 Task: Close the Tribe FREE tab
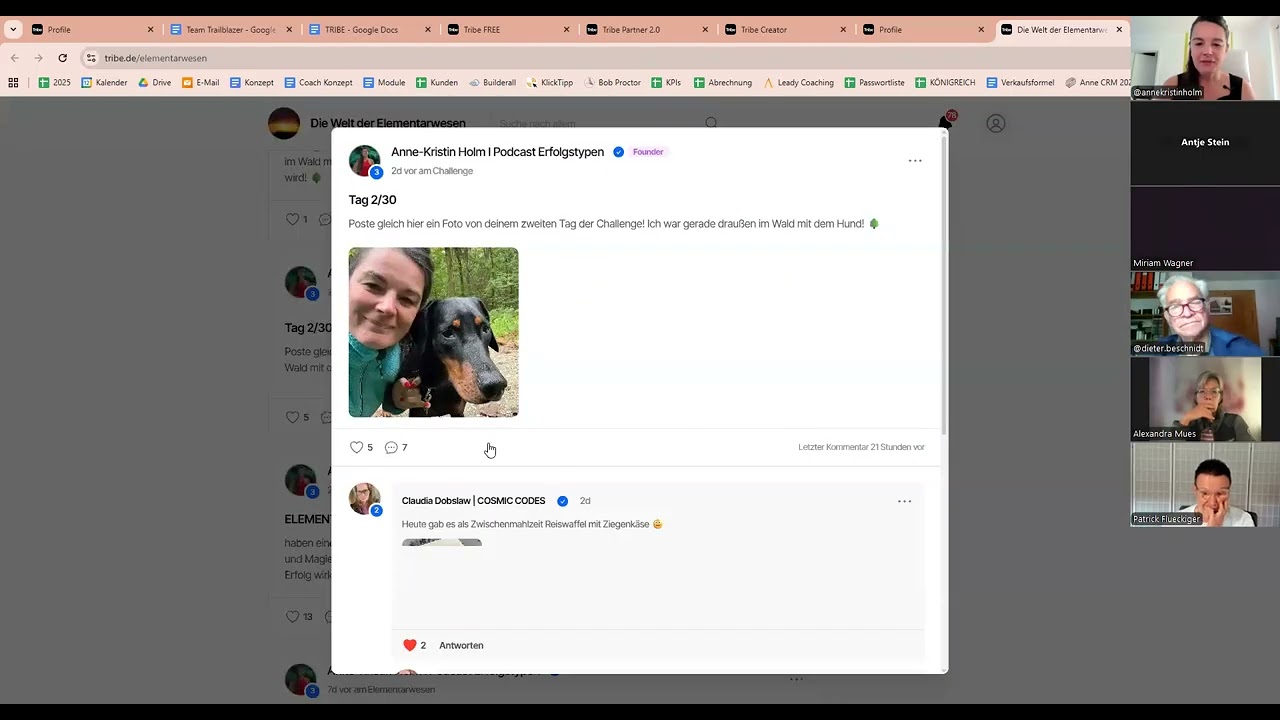click(566, 29)
